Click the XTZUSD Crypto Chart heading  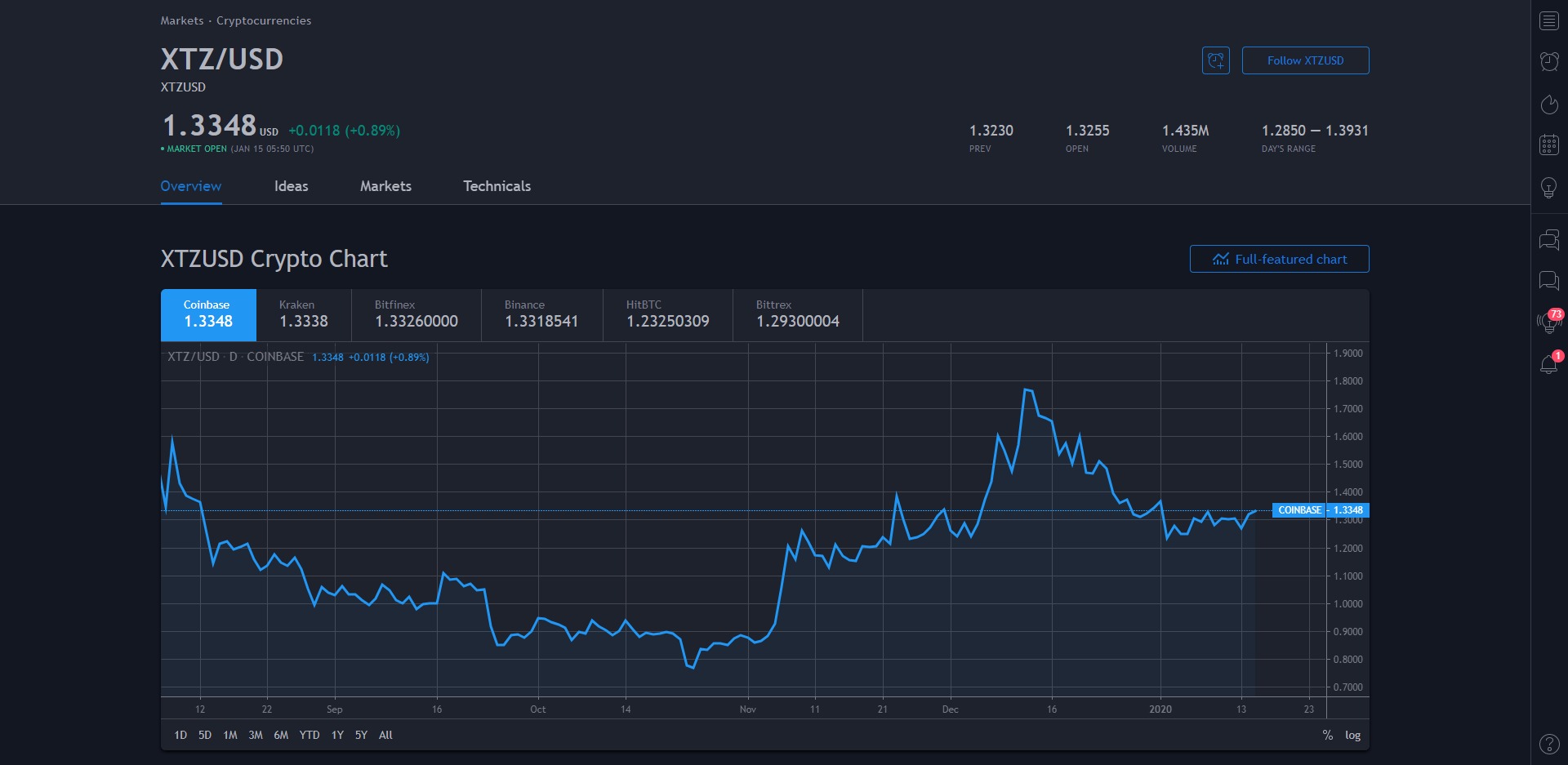click(x=274, y=259)
